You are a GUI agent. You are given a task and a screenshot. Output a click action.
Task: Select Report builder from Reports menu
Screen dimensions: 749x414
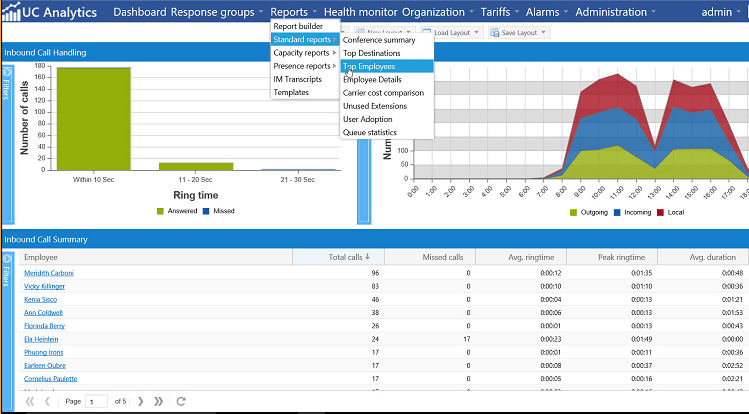305,26
